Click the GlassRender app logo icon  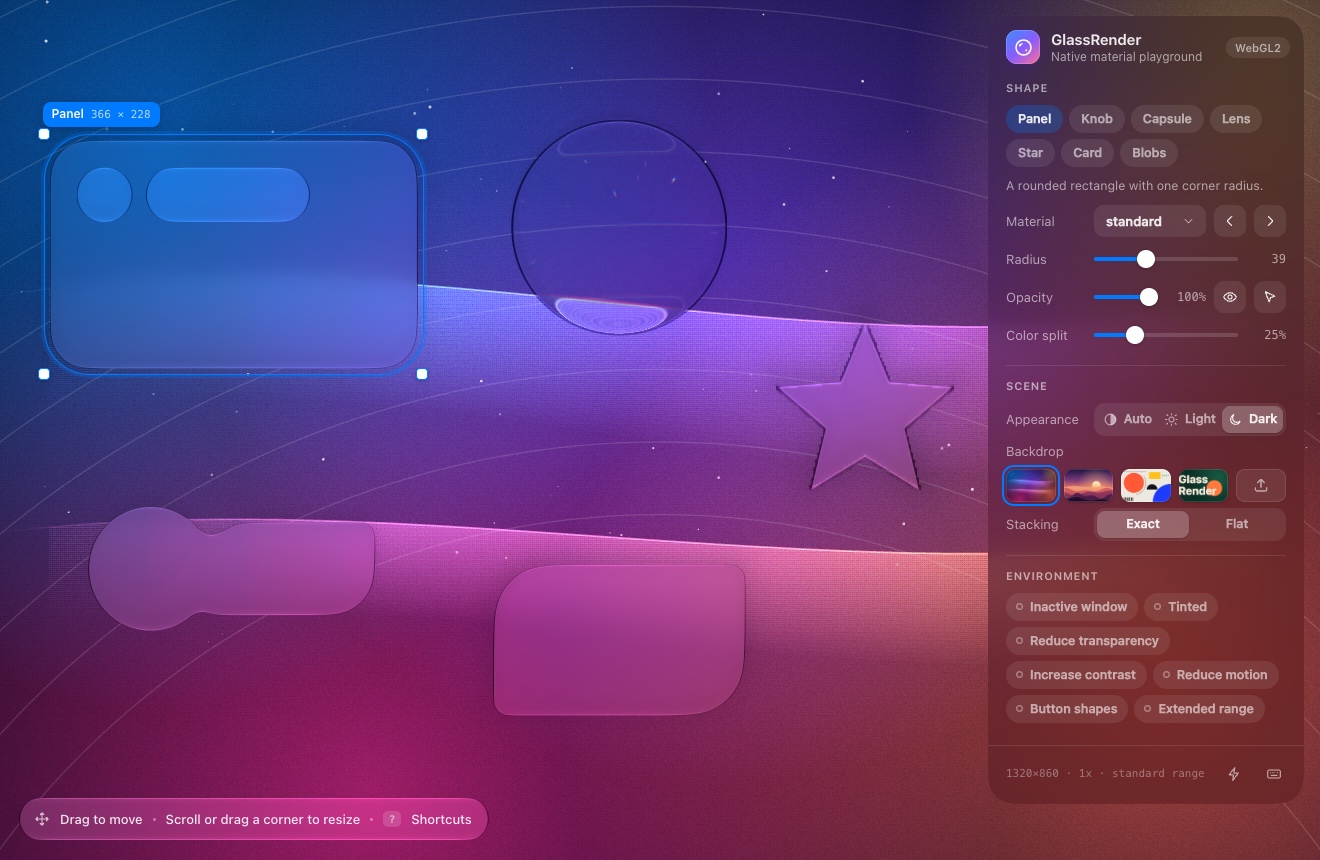[1023, 47]
